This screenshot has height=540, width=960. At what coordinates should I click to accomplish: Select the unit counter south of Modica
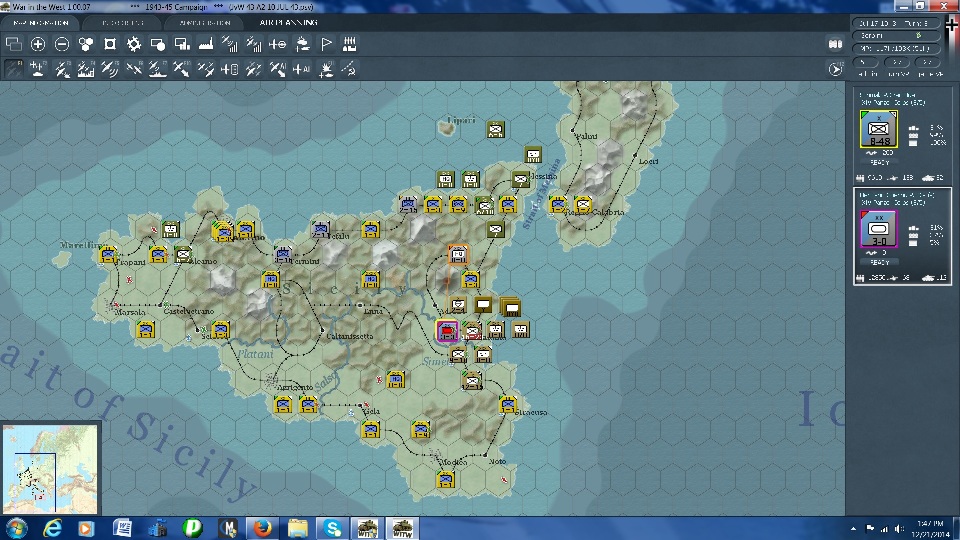pyautogui.click(x=445, y=479)
